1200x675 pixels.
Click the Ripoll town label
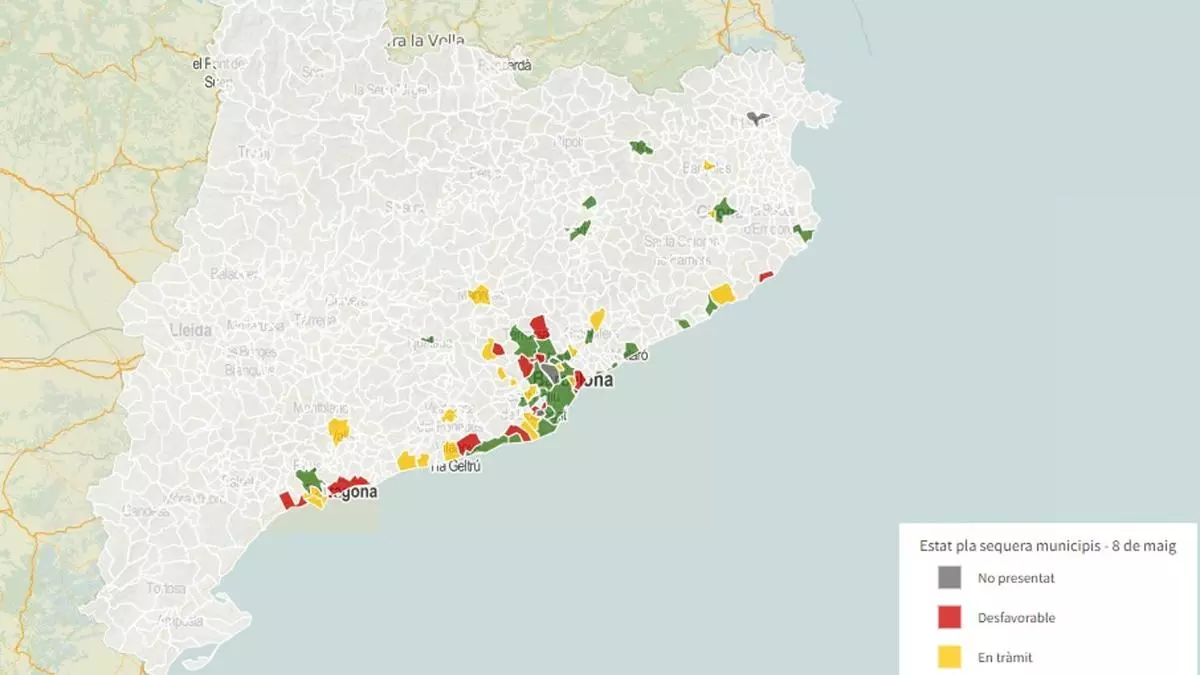point(567,142)
